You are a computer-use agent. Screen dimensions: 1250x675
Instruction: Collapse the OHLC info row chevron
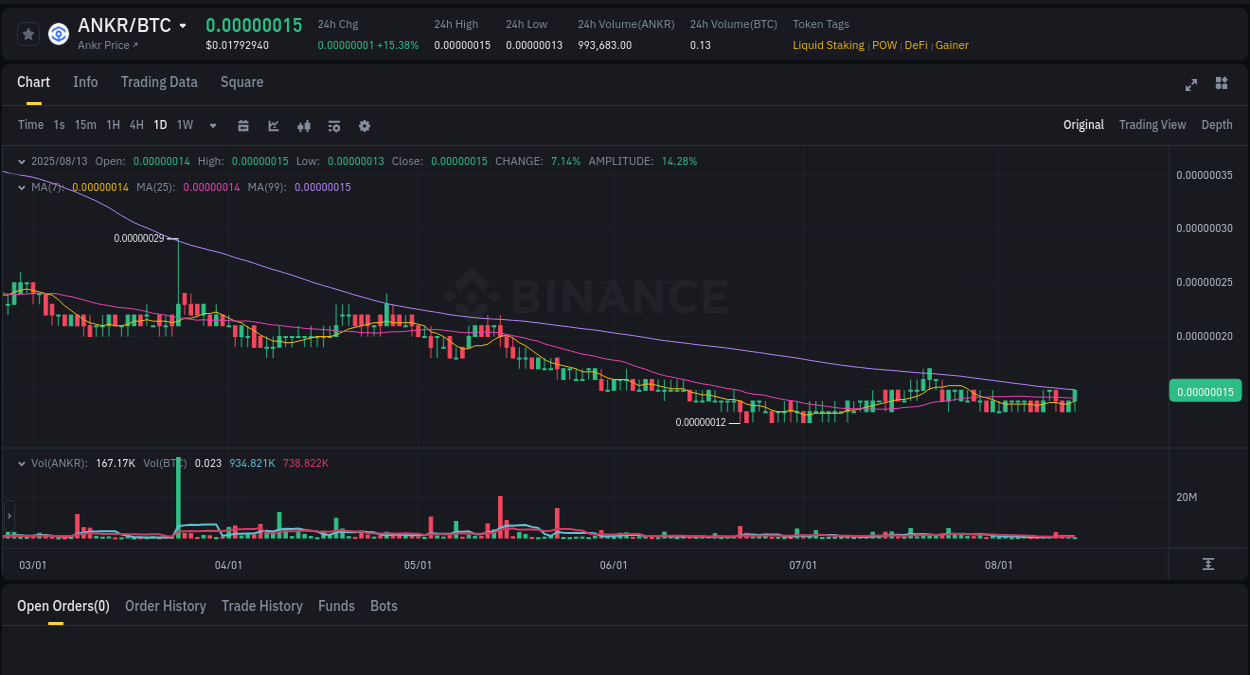coord(22,160)
